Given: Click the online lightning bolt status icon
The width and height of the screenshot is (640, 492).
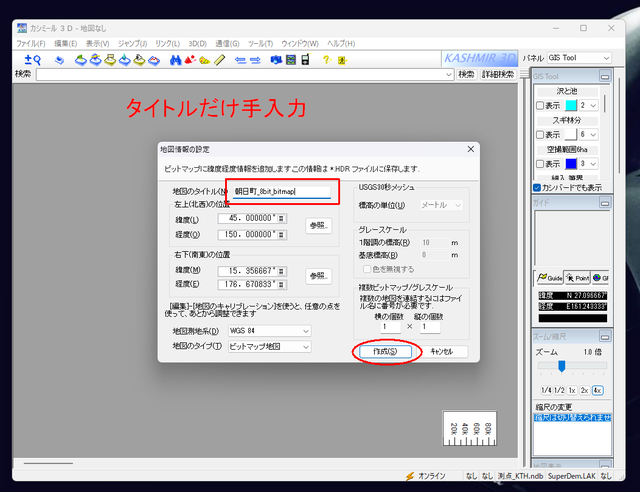Looking at the screenshot, I should pyautogui.click(x=410, y=476).
